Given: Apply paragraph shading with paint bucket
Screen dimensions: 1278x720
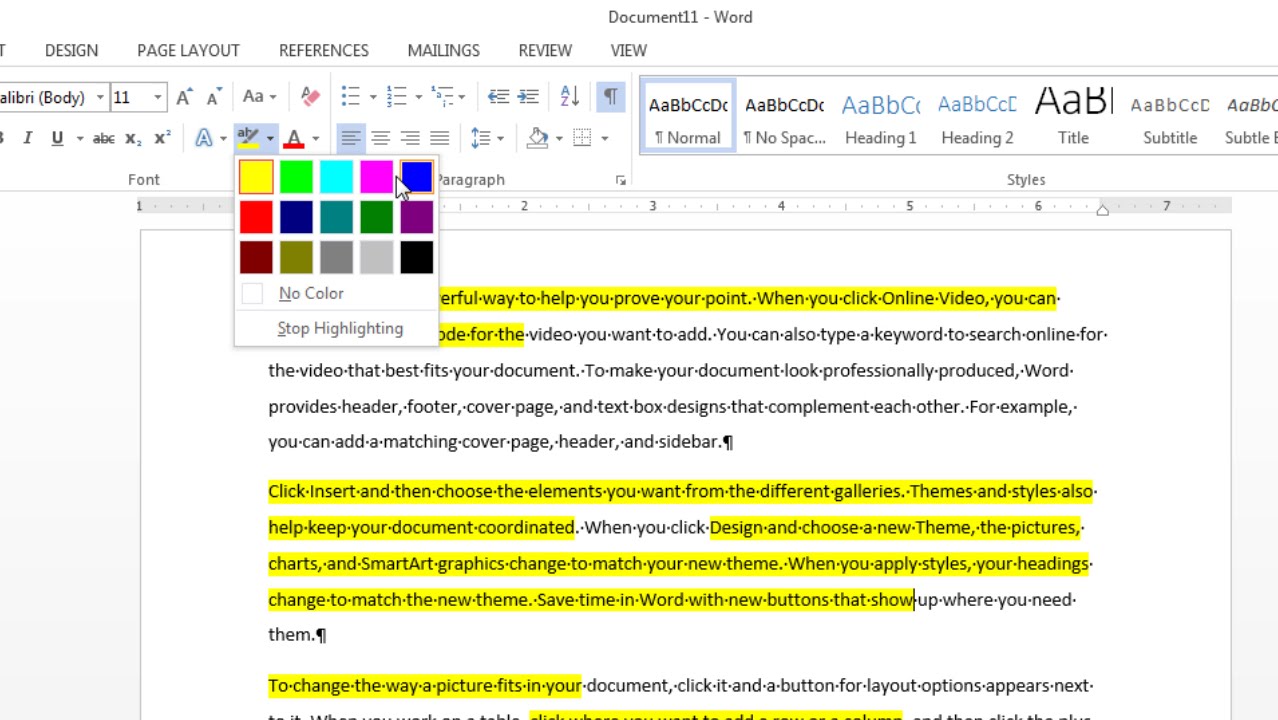Looking at the screenshot, I should coord(538,138).
